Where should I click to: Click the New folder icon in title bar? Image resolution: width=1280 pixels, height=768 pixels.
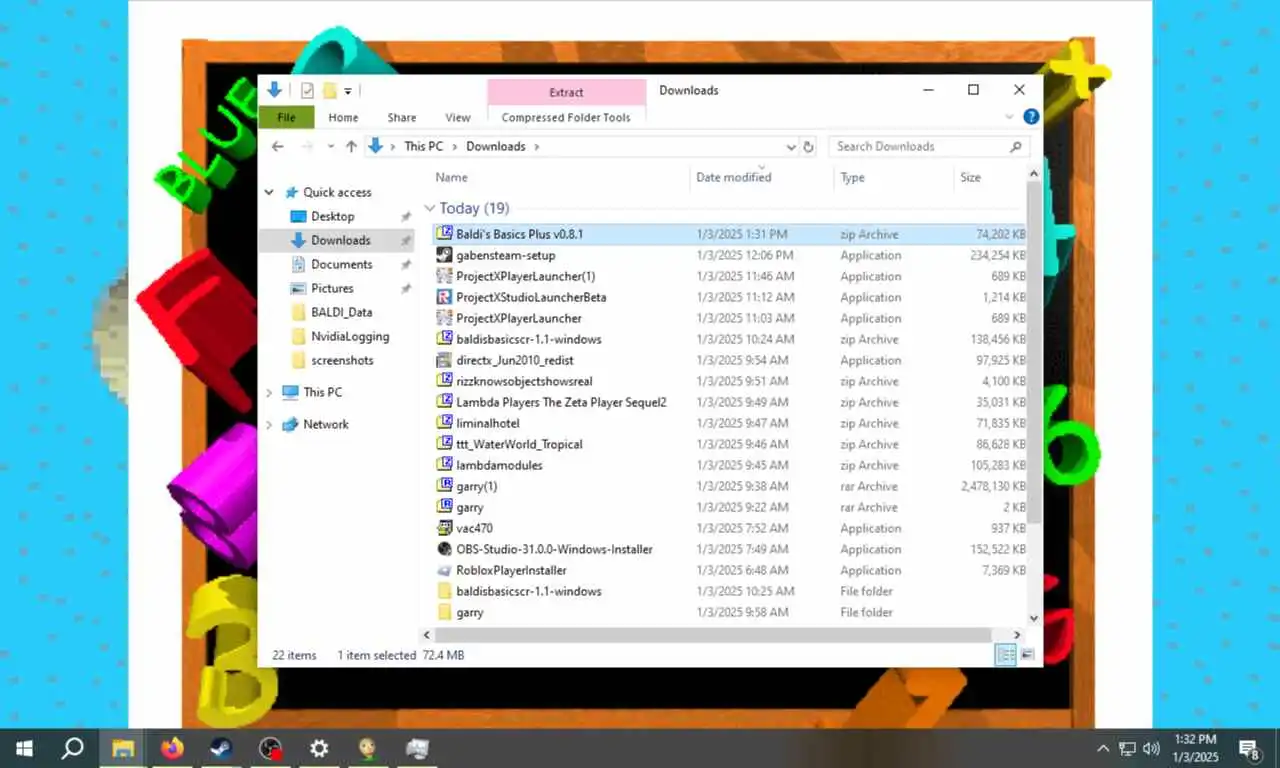point(329,91)
